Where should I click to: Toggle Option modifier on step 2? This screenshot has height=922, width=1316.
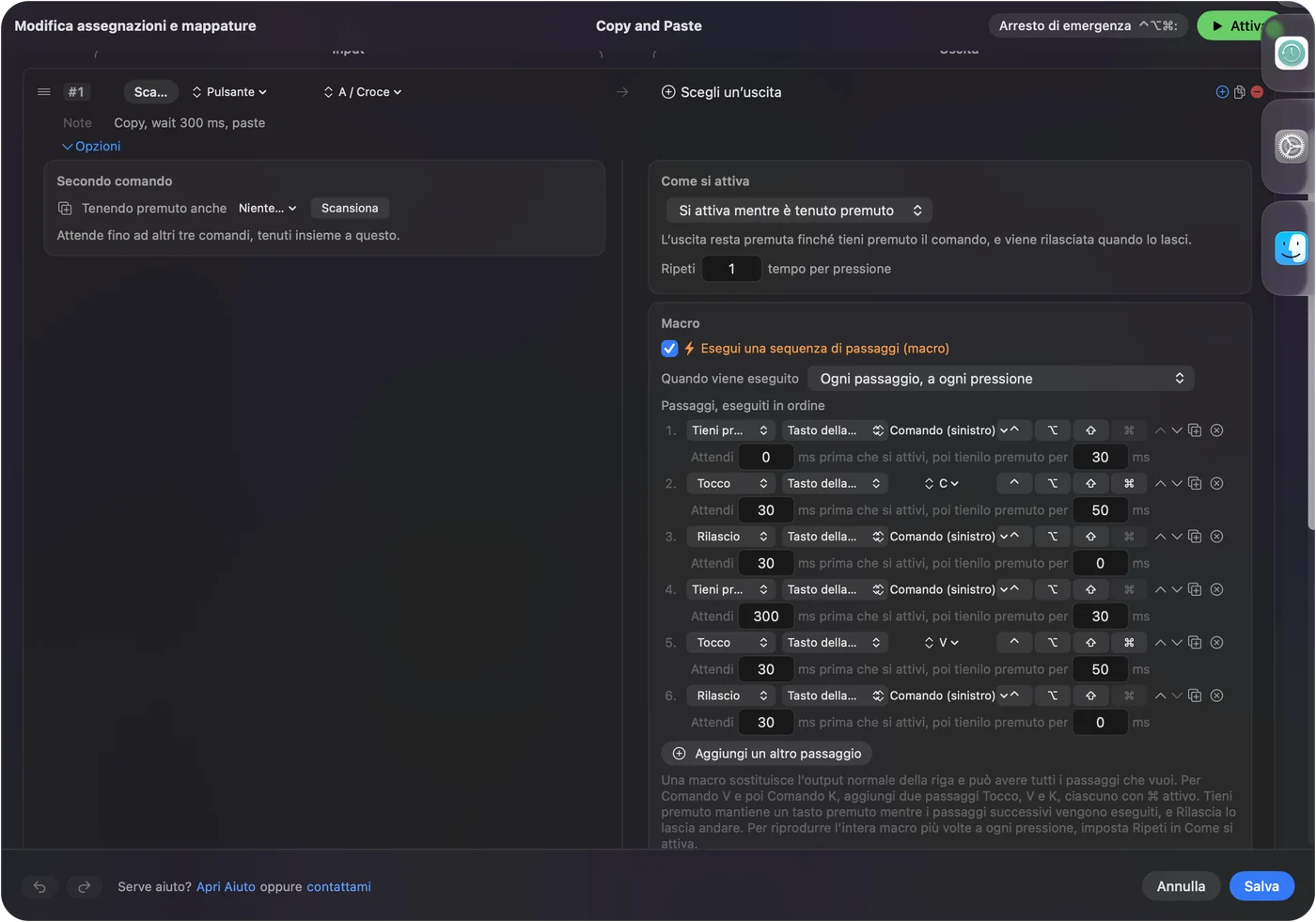pyautogui.click(x=1053, y=483)
